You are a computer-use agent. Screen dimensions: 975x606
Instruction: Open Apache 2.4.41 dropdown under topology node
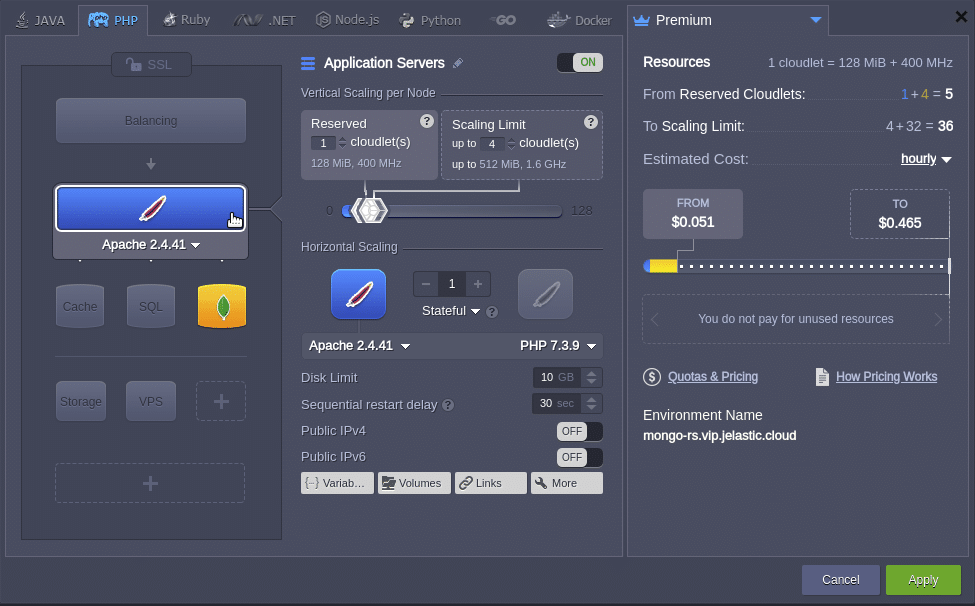(x=151, y=245)
